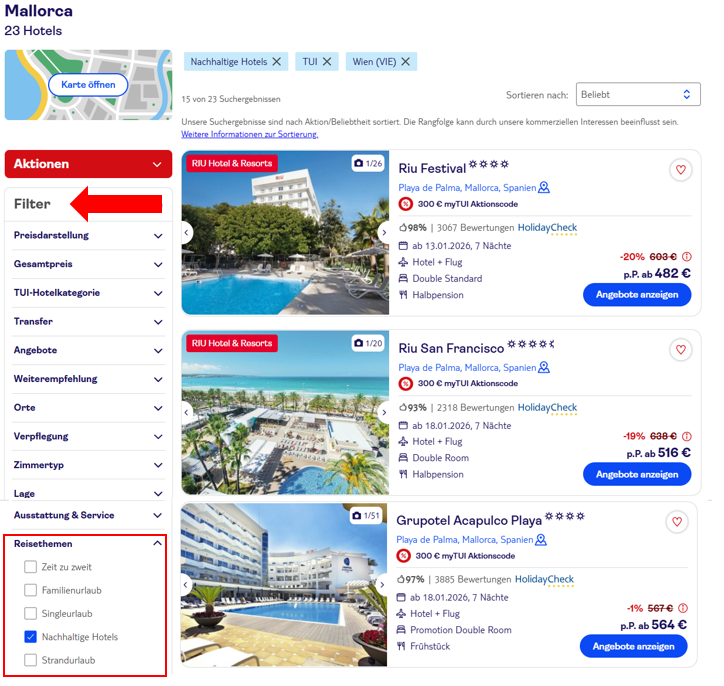This screenshot has height=686, width=724.
Task: Click the Karte öffnen button
Action: (x=88, y=85)
